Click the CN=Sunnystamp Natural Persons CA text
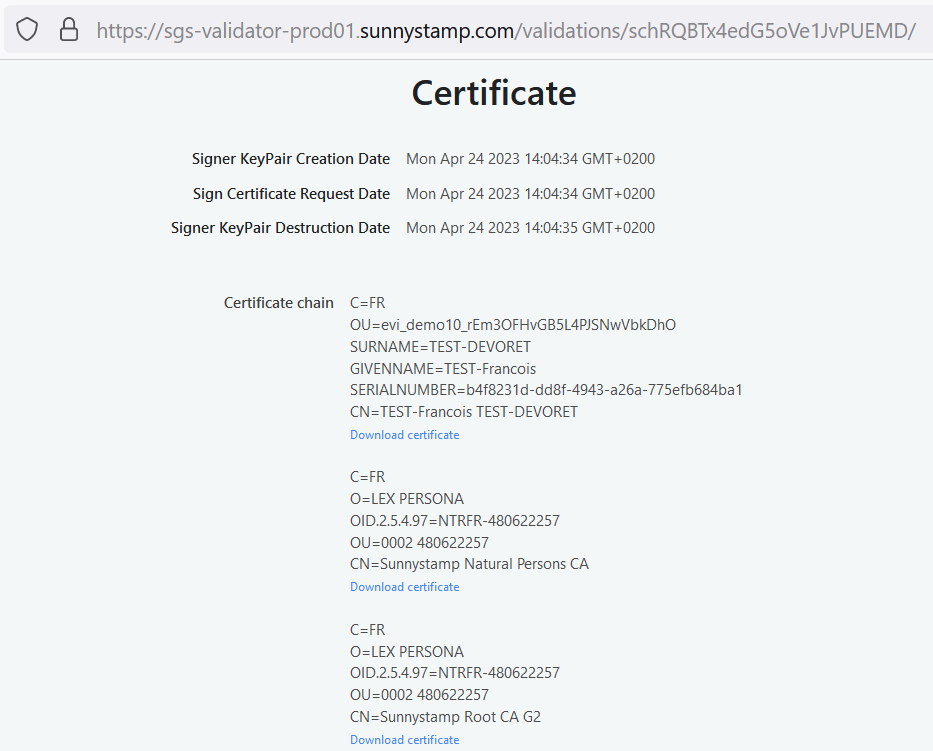This screenshot has height=751, width=933. (x=469, y=564)
